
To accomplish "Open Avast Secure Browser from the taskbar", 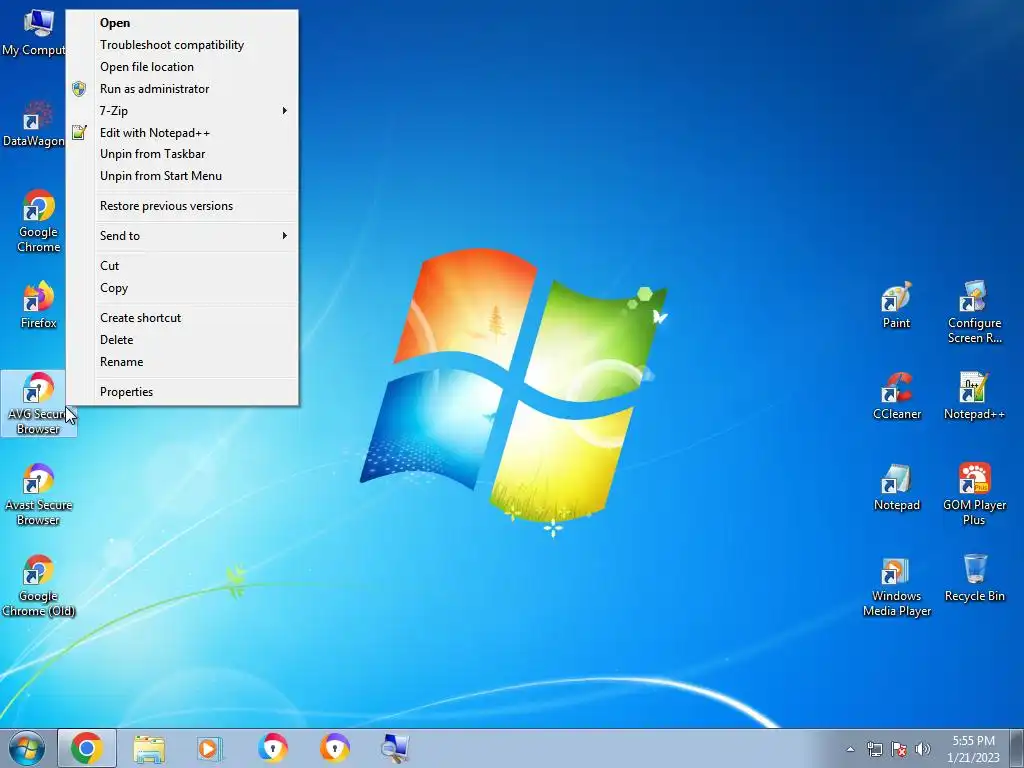I will click(x=334, y=748).
